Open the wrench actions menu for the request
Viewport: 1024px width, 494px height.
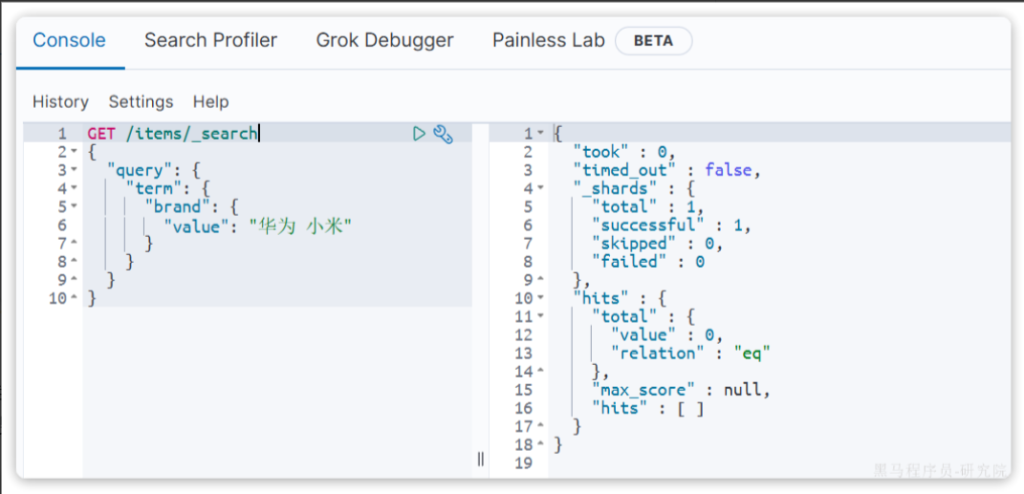click(443, 133)
